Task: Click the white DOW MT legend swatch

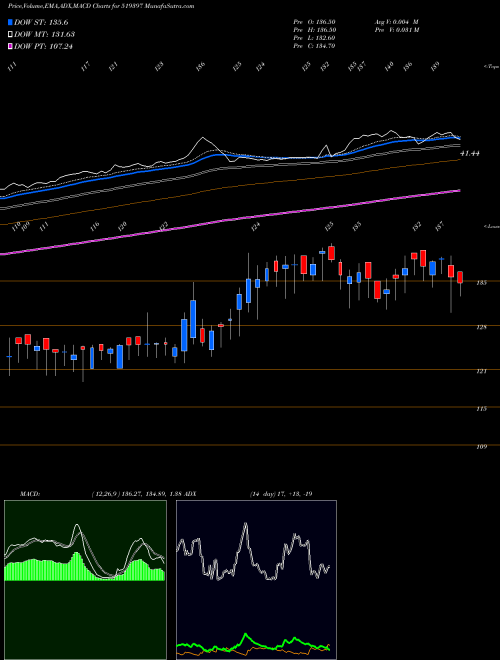Action: tap(11, 34)
